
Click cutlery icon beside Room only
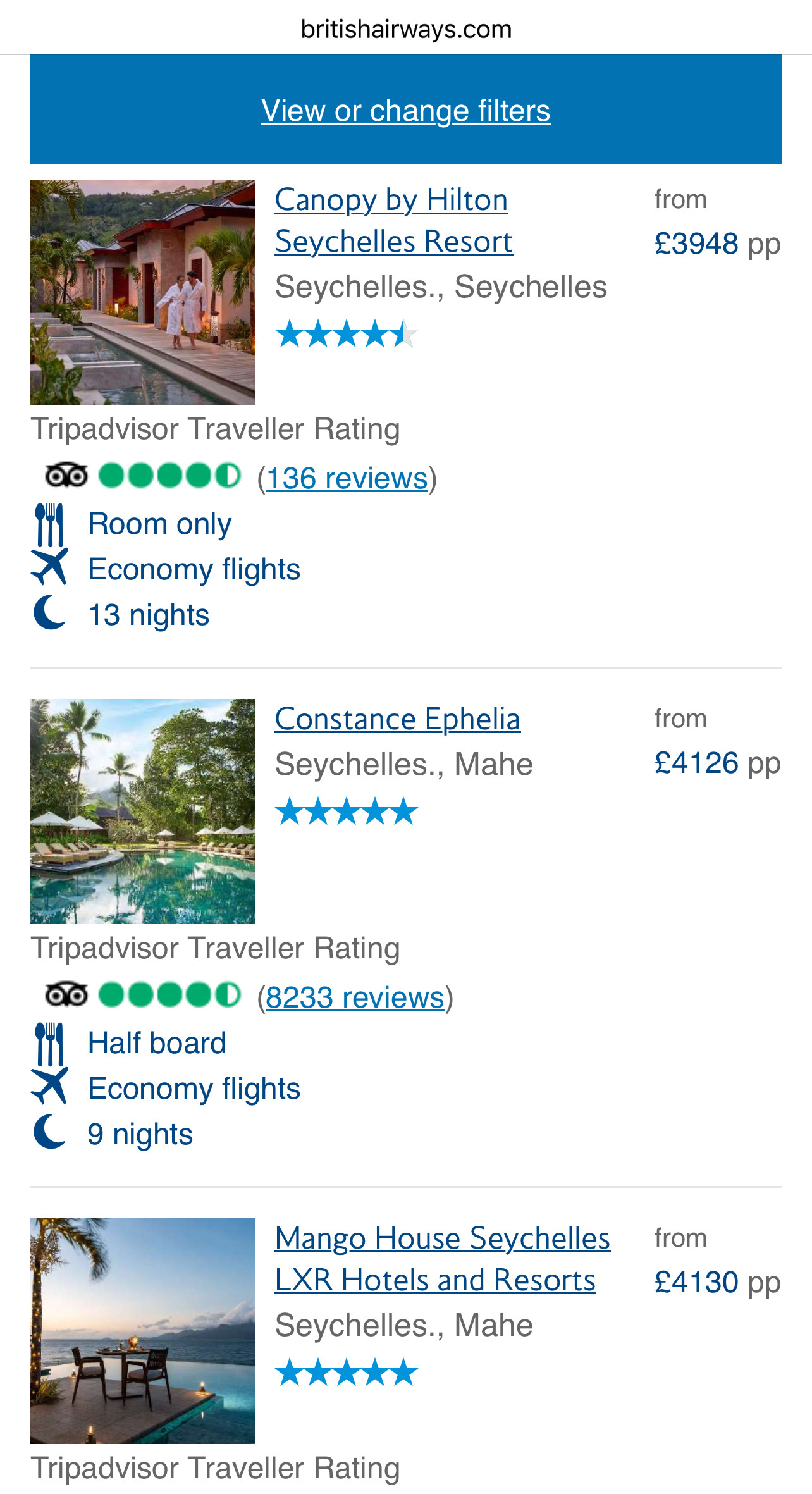pyautogui.click(x=49, y=524)
